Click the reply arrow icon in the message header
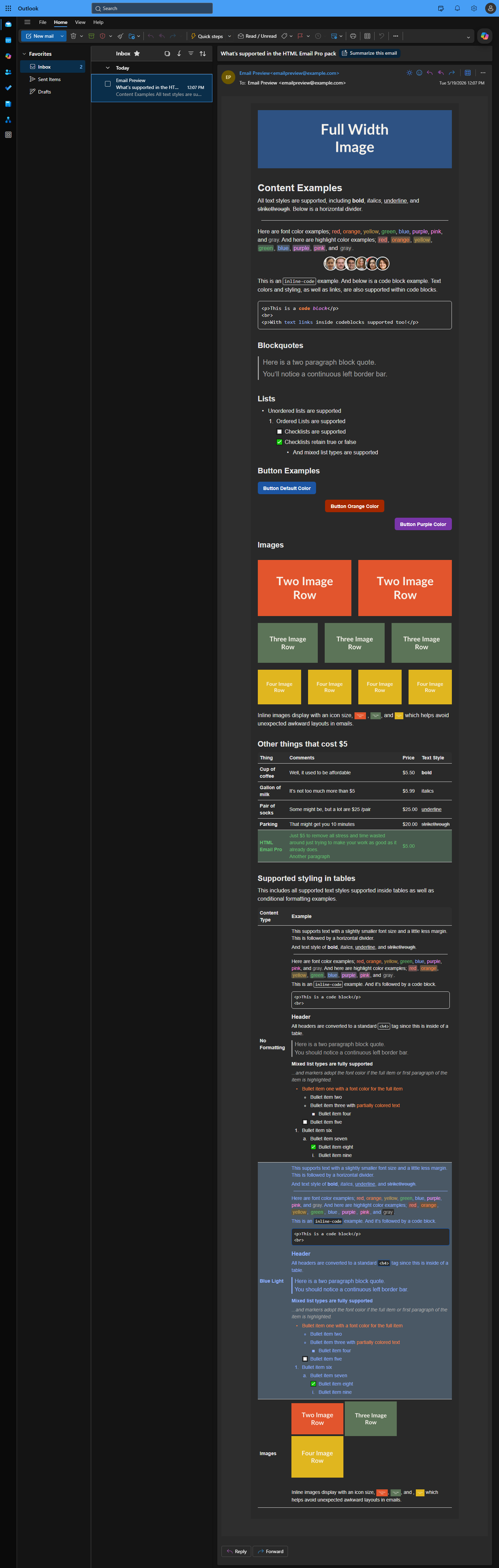Image resolution: width=499 pixels, height=1568 pixels. (430, 73)
